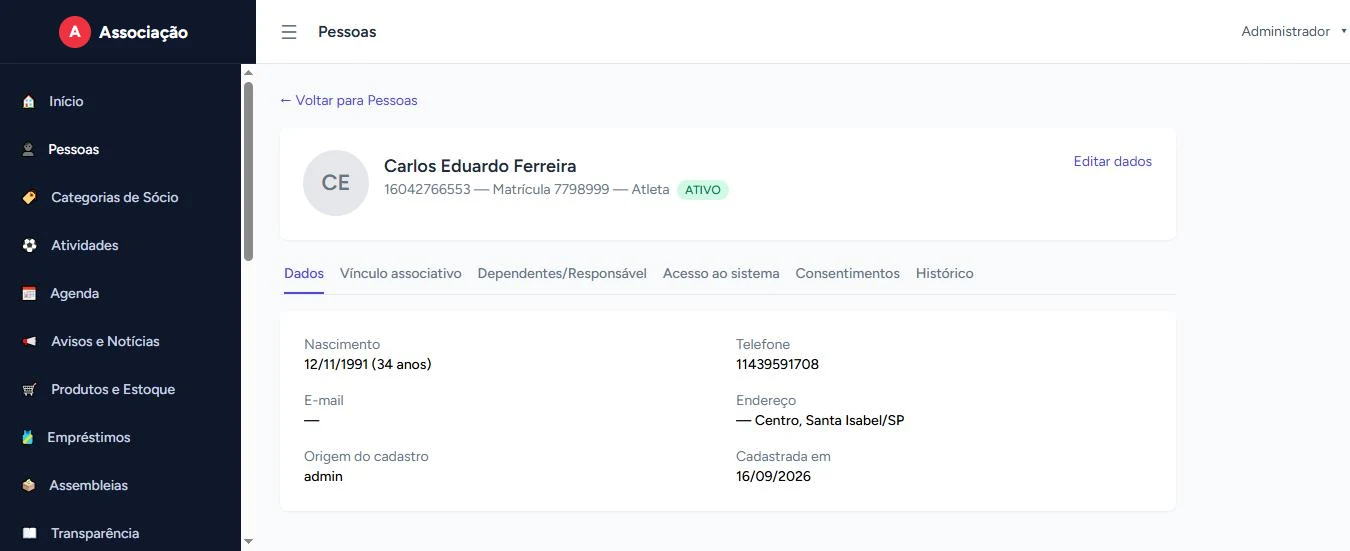Click the Atividades soccer ball icon
This screenshot has height=551, width=1350.
[x=29, y=245]
